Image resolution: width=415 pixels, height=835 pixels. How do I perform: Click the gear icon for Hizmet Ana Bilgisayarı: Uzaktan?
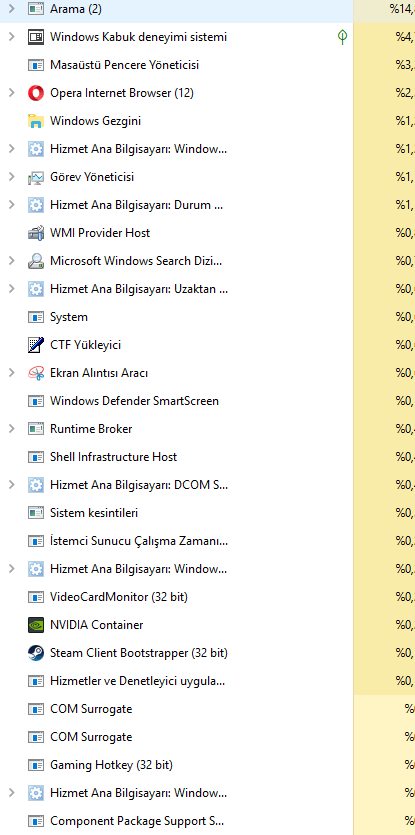(36, 289)
